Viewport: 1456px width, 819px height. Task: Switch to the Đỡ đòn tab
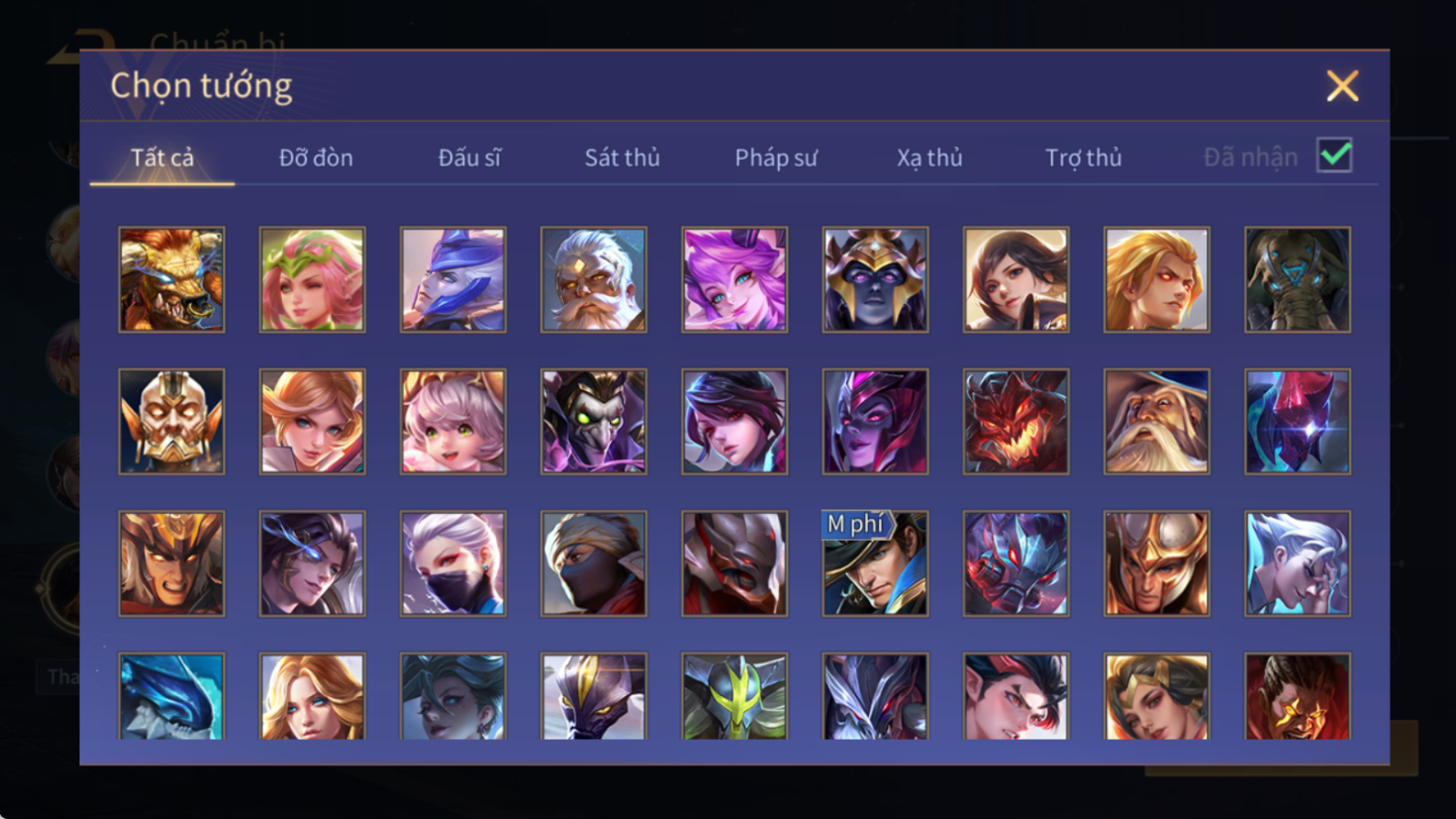click(x=316, y=157)
